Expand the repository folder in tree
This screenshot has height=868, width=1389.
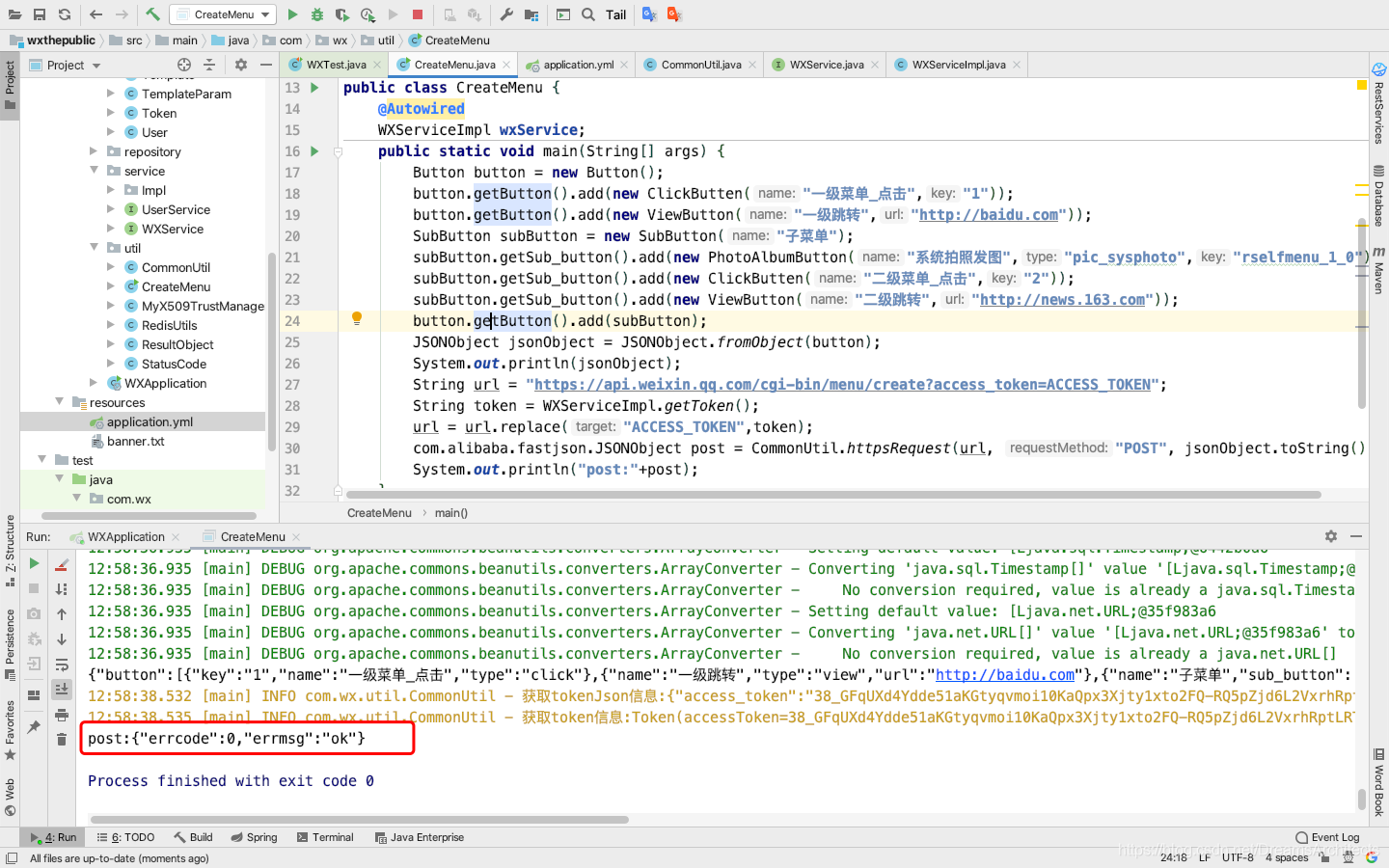pyautogui.click(x=94, y=151)
